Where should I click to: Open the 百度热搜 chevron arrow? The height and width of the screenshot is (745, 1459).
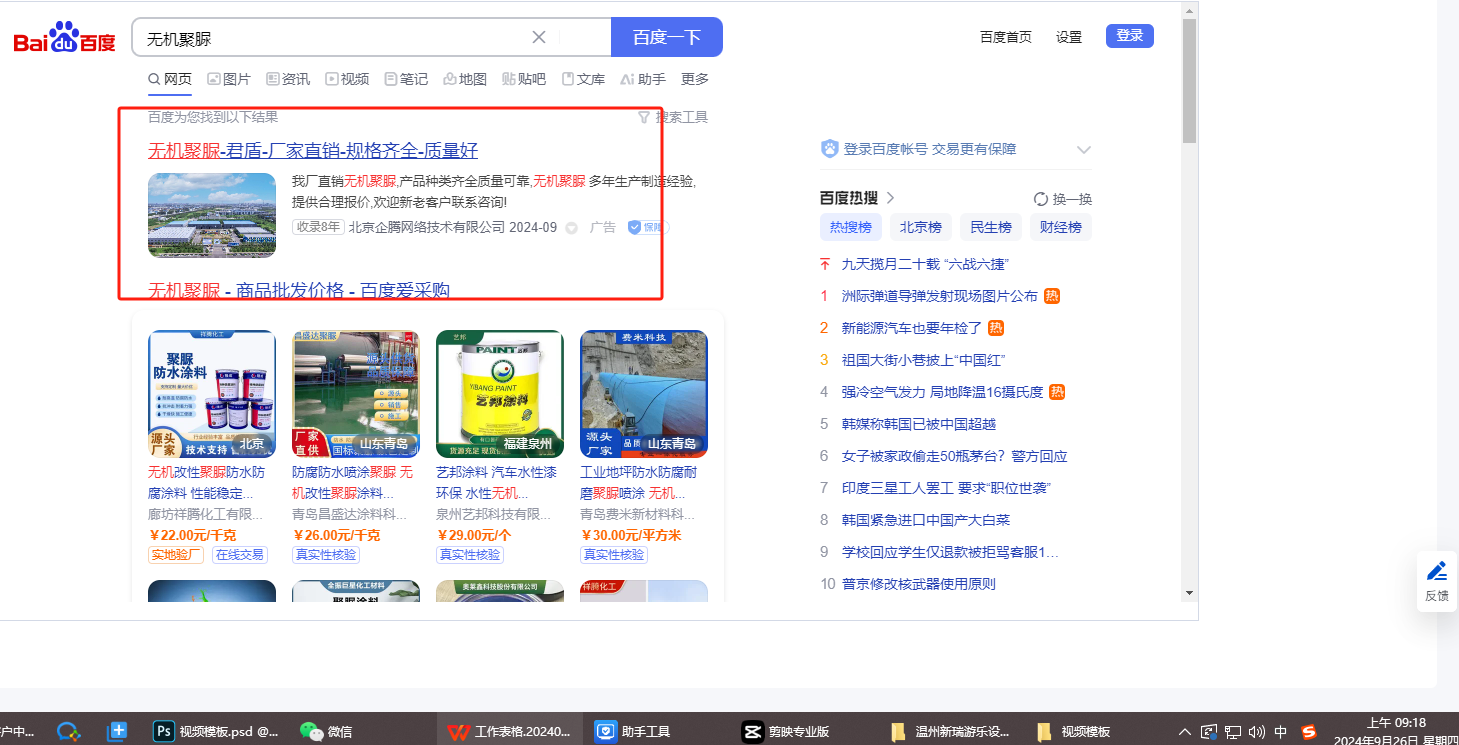tap(891, 198)
